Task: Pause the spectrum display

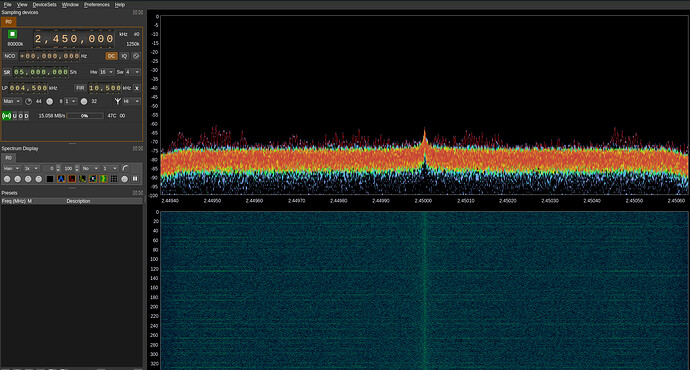Action: pos(135,179)
